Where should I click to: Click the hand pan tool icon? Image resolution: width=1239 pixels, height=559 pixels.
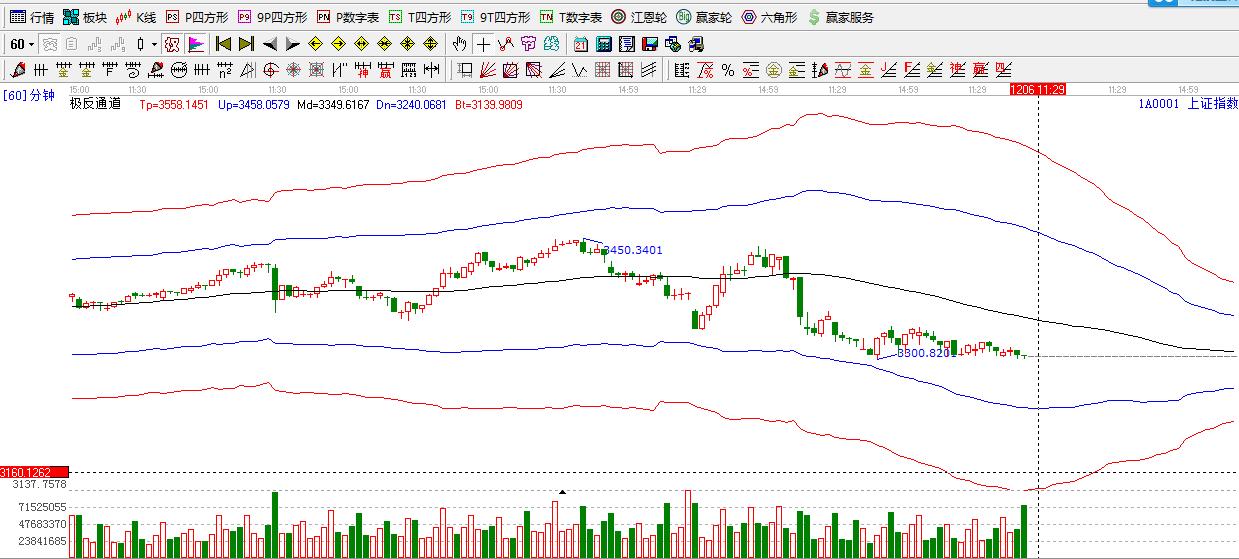pyautogui.click(x=459, y=44)
